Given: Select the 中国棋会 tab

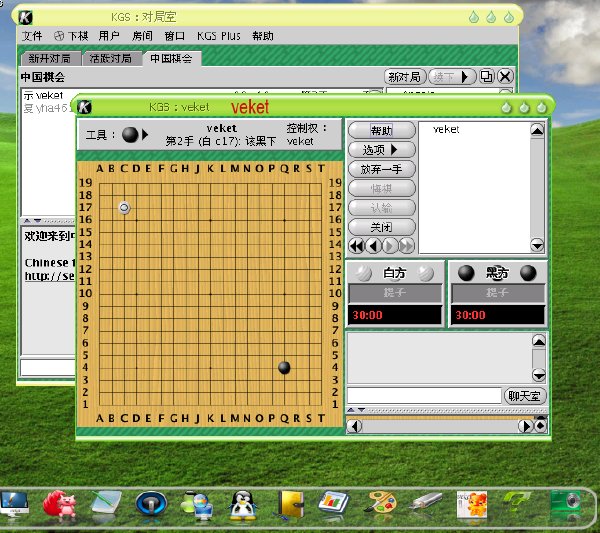Looking at the screenshot, I should pyautogui.click(x=171, y=59).
